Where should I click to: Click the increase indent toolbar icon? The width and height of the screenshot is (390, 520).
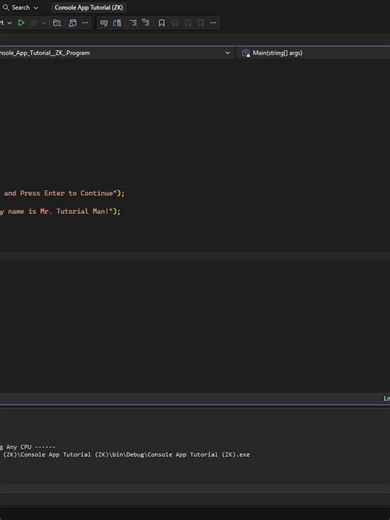point(146,23)
